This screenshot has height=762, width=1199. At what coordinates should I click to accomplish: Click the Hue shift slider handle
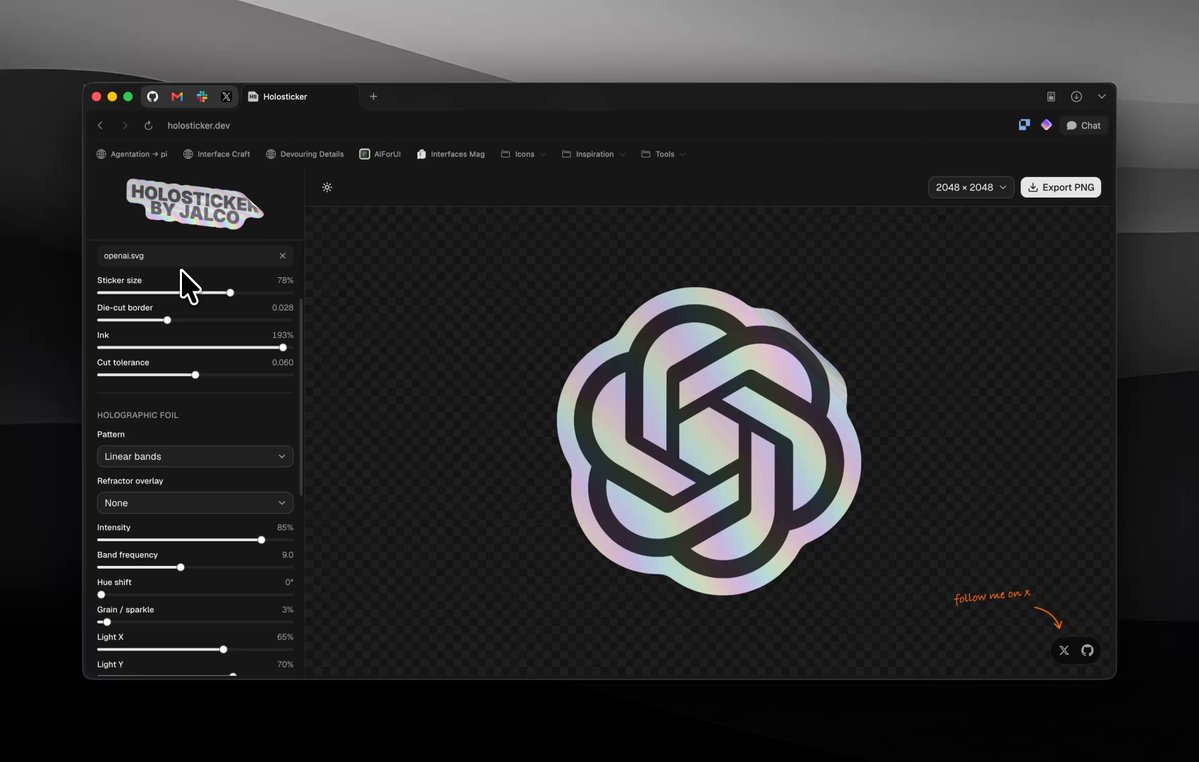click(101, 595)
